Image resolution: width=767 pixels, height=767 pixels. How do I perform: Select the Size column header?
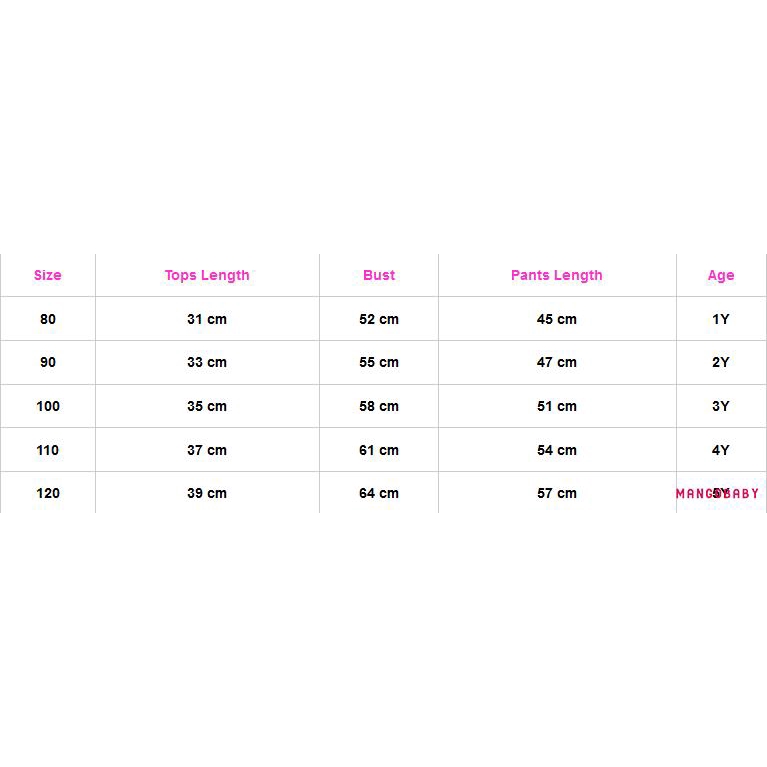point(47,275)
